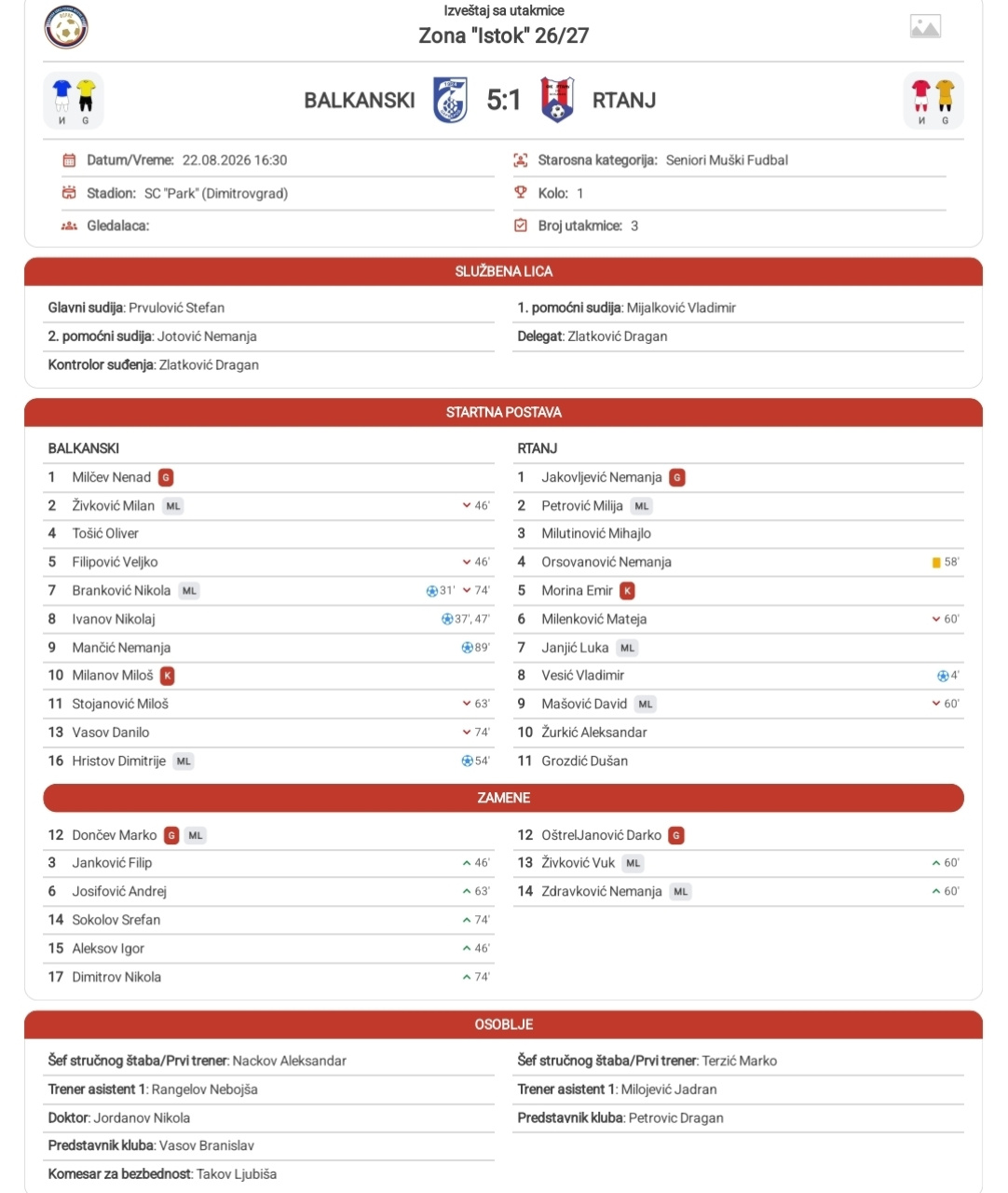Viewport: 1008px width, 1193px height.
Task: Click the substitution-out arrow for Stojanović Miloš
Action: pyautogui.click(x=467, y=704)
